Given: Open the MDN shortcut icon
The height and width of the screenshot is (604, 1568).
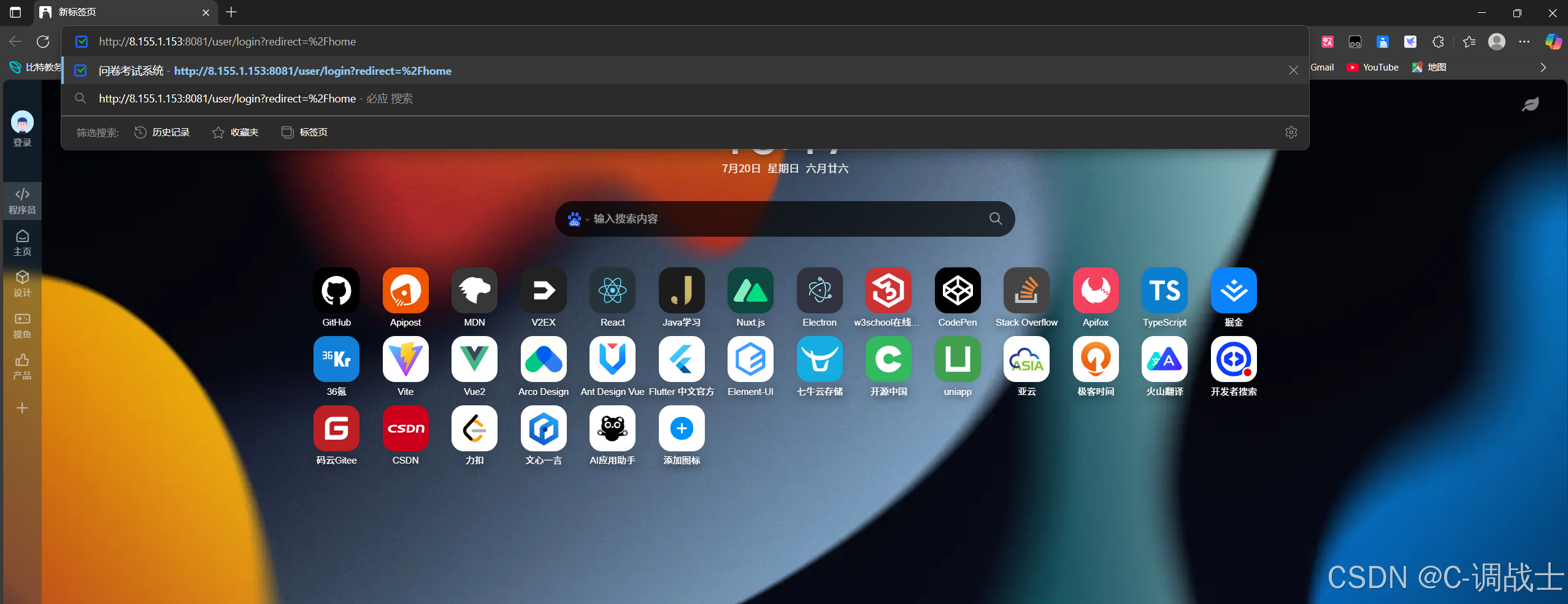Looking at the screenshot, I should pyautogui.click(x=474, y=290).
